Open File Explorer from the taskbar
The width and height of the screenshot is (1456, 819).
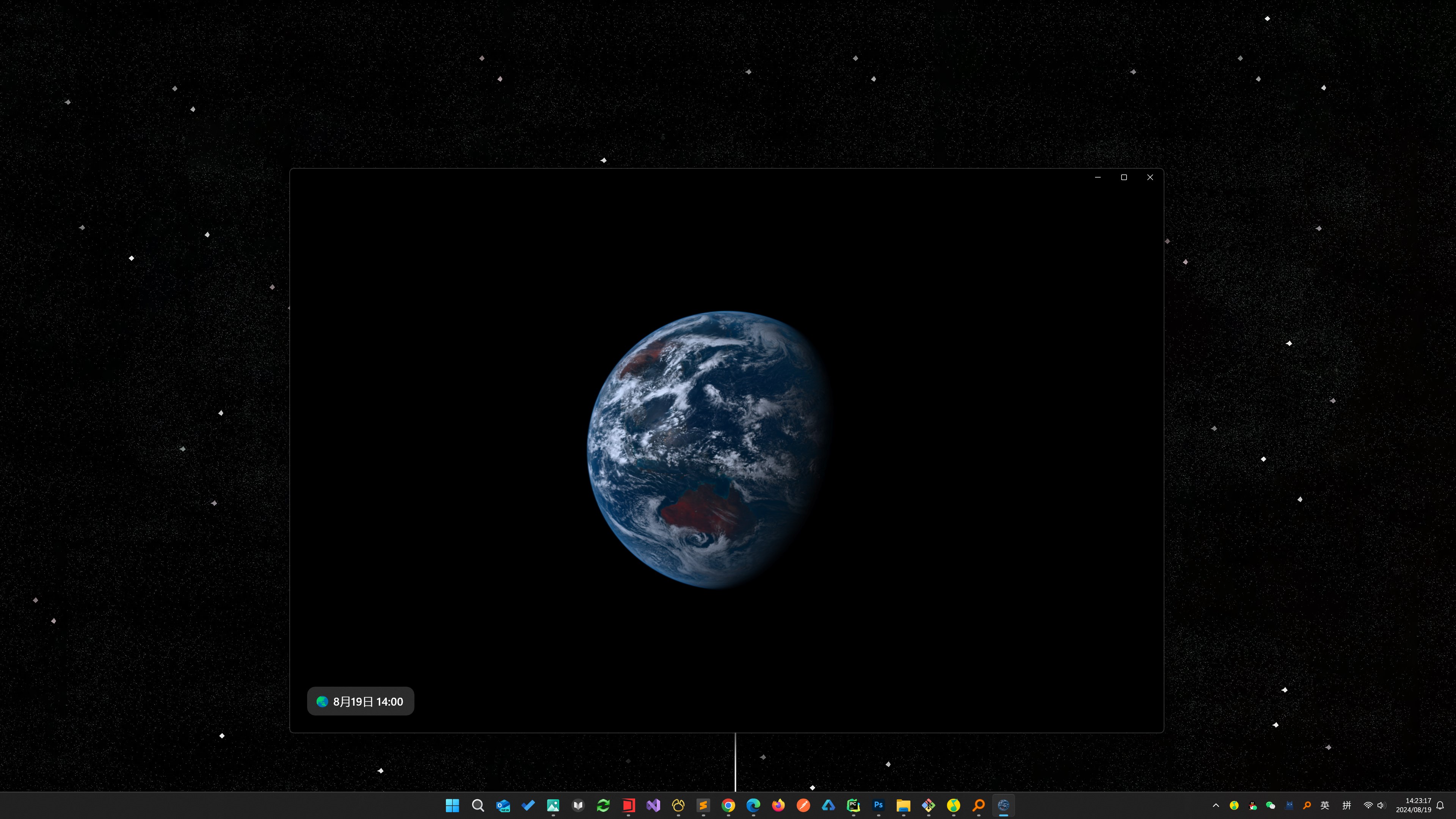[903, 805]
